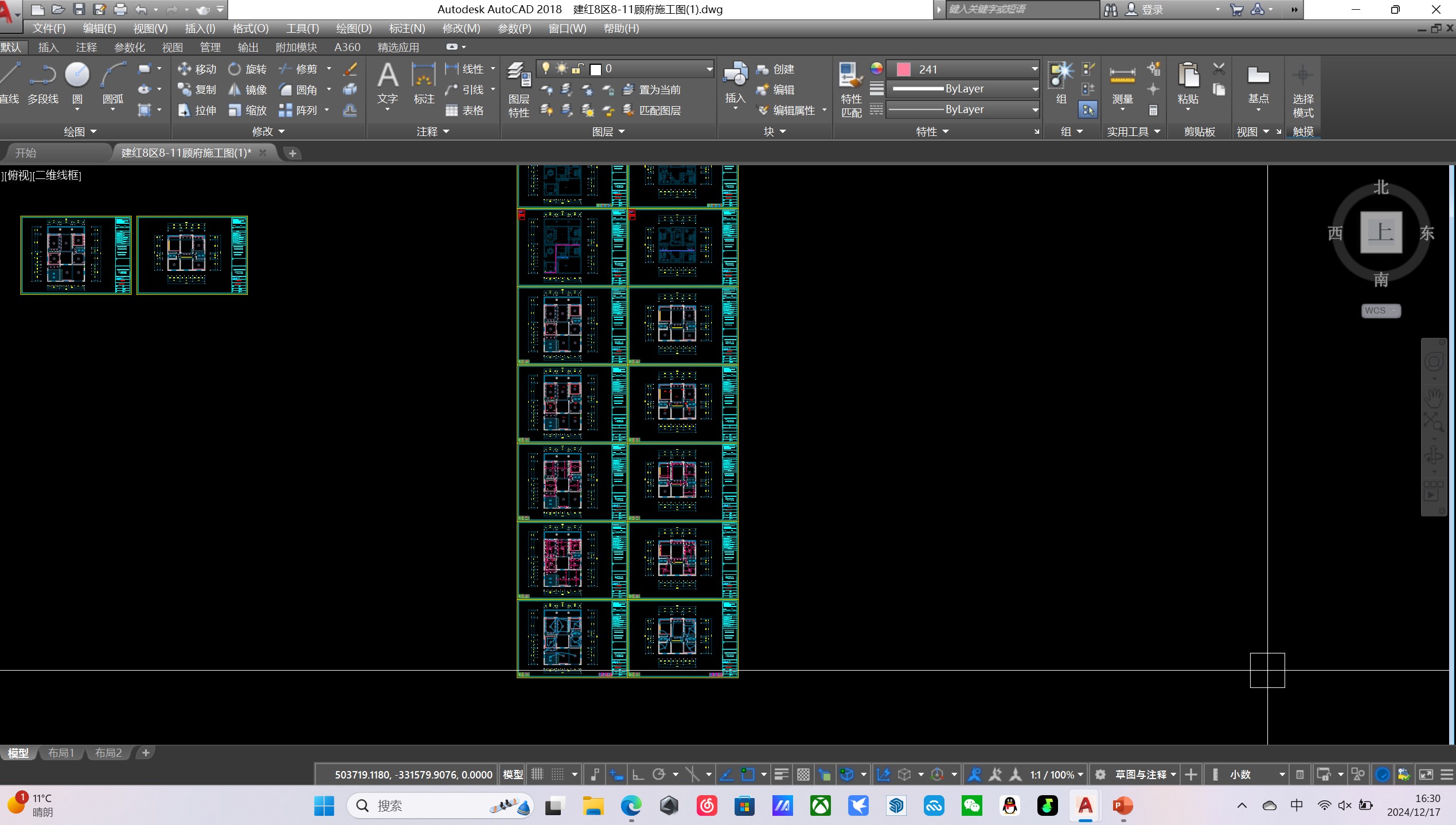1456x825 pixels.
Task: Click the pink color 241 swatch
Action: point(903,69)
